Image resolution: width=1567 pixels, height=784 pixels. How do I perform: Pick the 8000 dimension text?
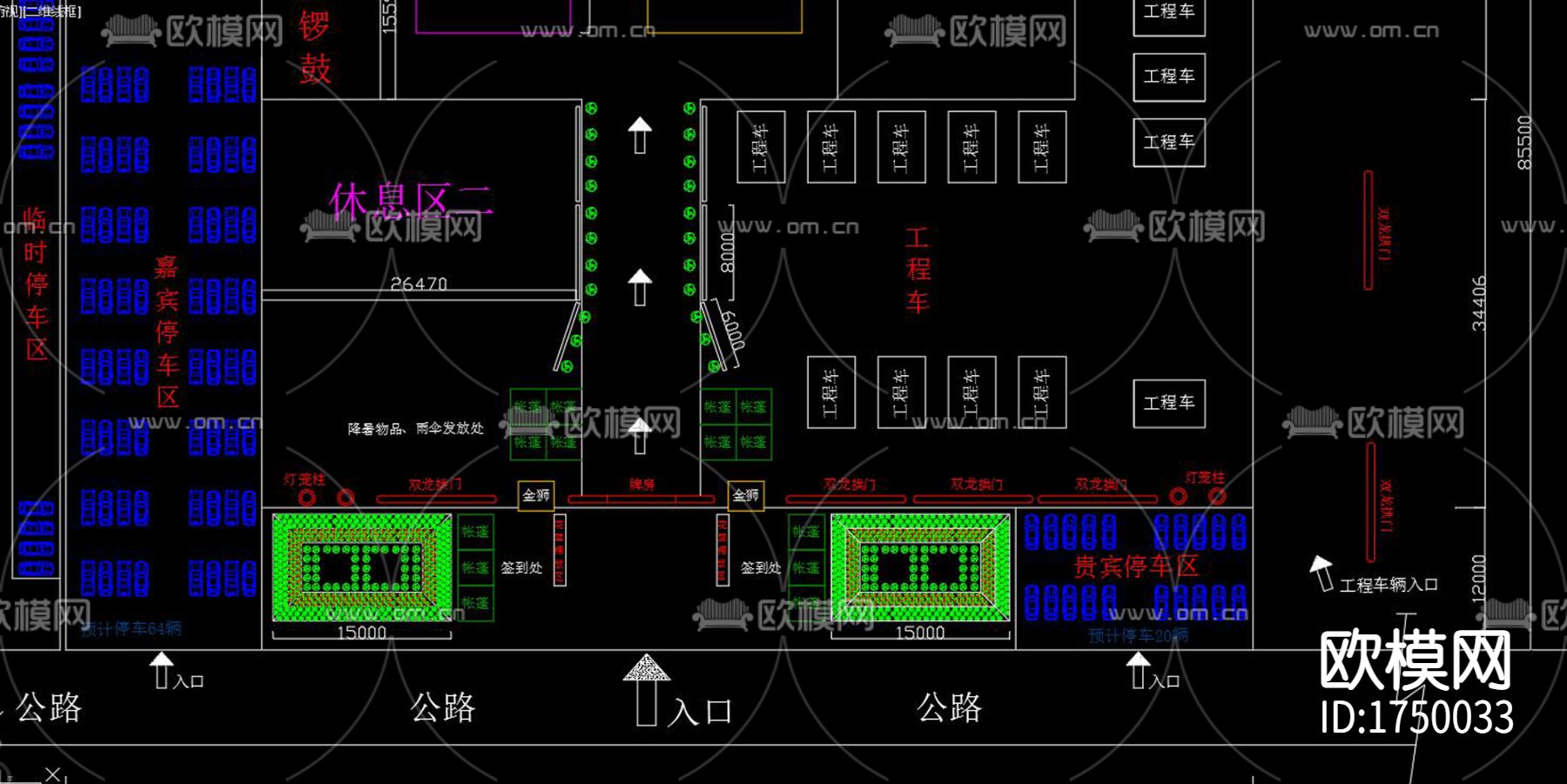click(x=728, y=252)
